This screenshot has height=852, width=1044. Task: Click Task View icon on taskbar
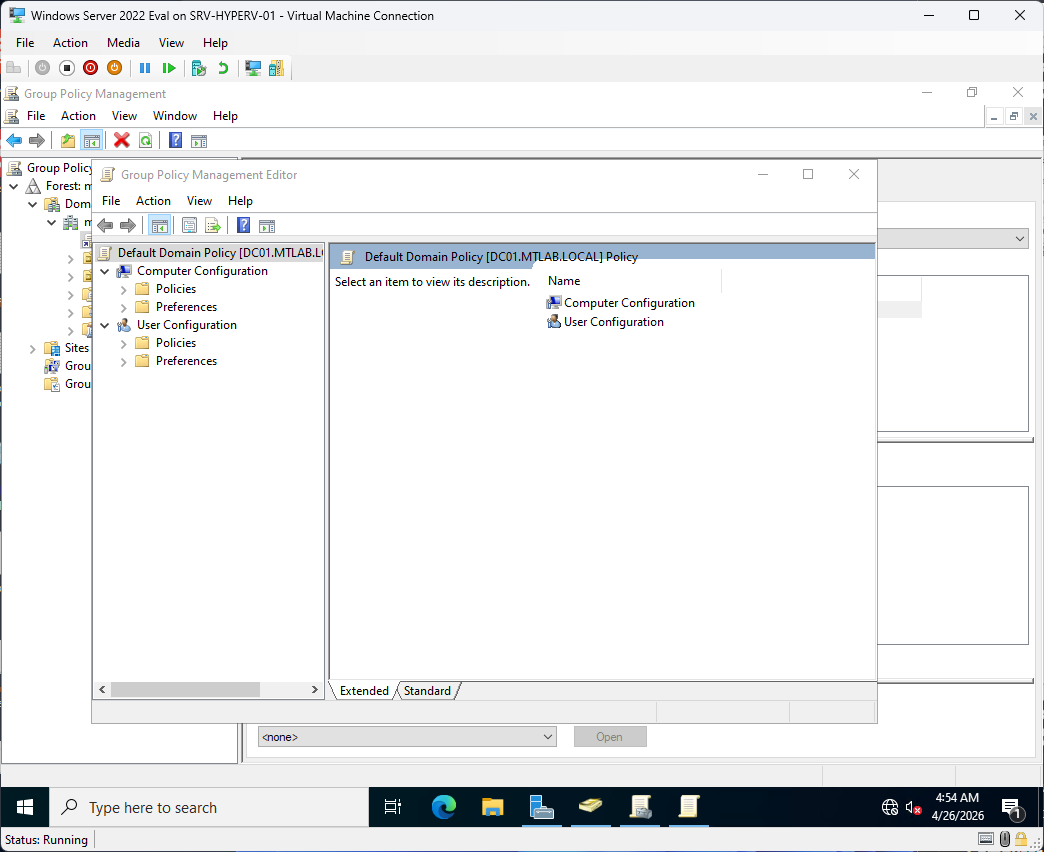(393, 807)
